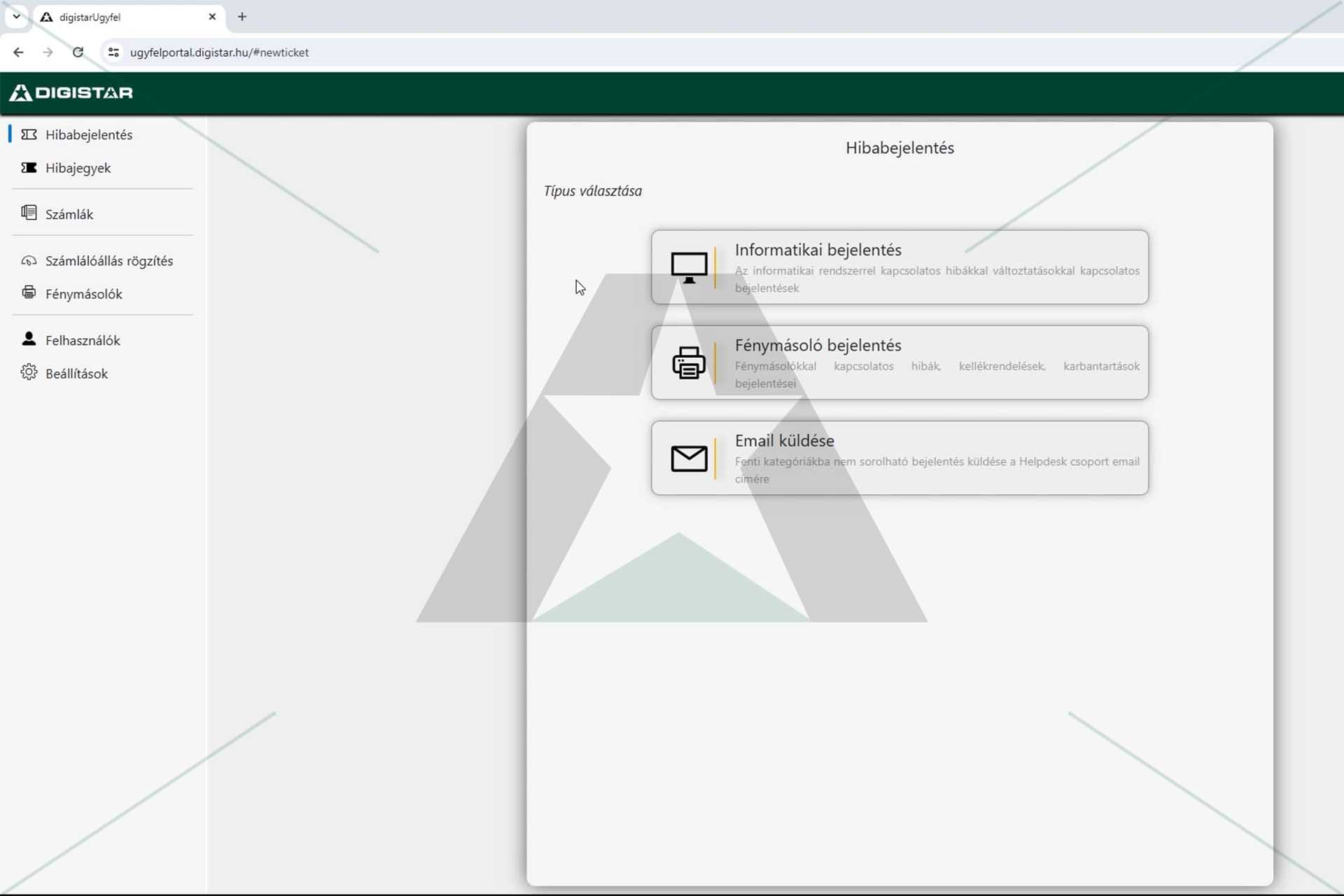Click the Hibabejelentés ticket icon in sidebar
This screenshot has height=896, width=1344.
(29, 134)
